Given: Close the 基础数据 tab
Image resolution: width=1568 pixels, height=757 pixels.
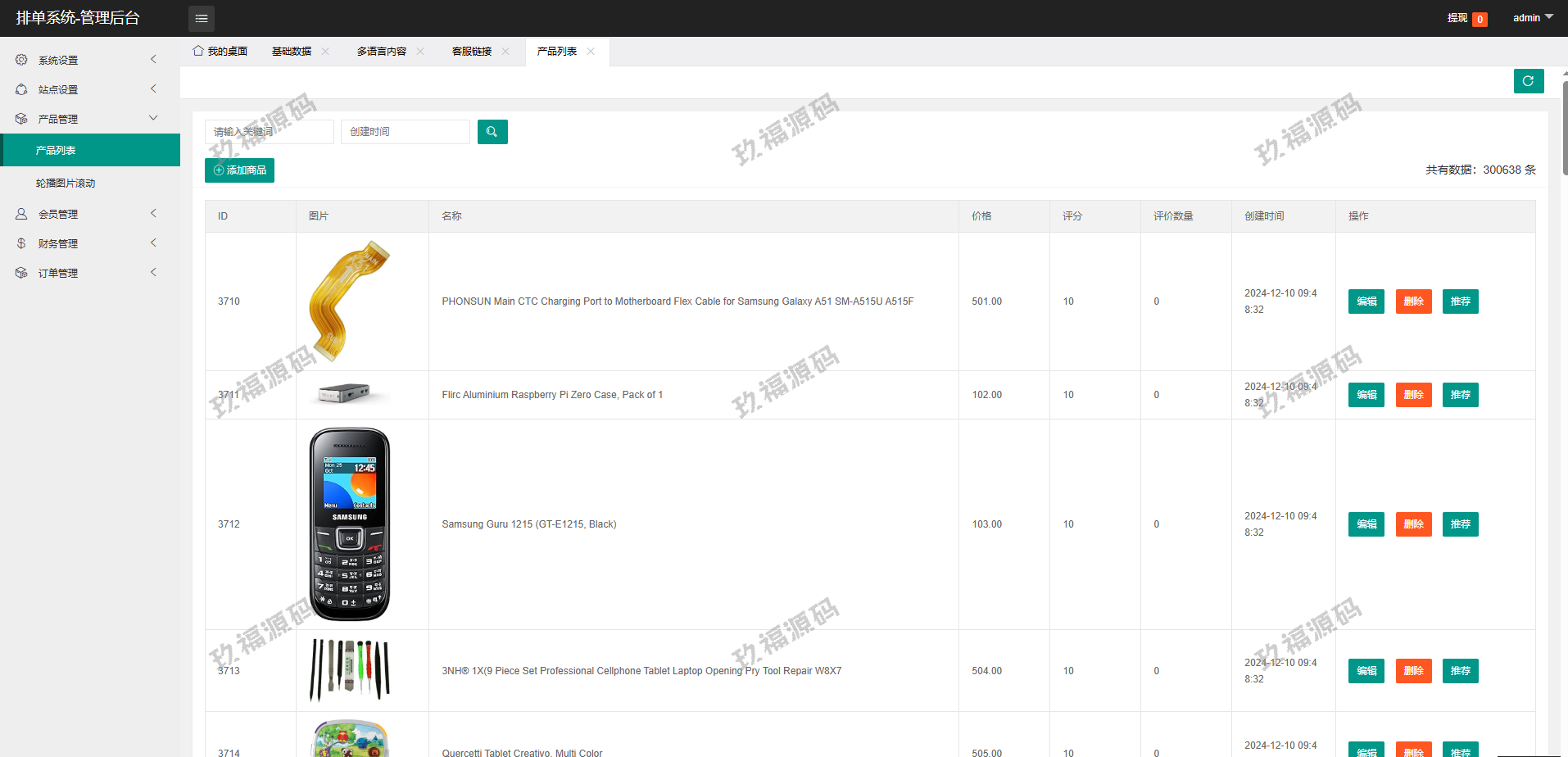Looking at the screenshot, I should (325, 52).
